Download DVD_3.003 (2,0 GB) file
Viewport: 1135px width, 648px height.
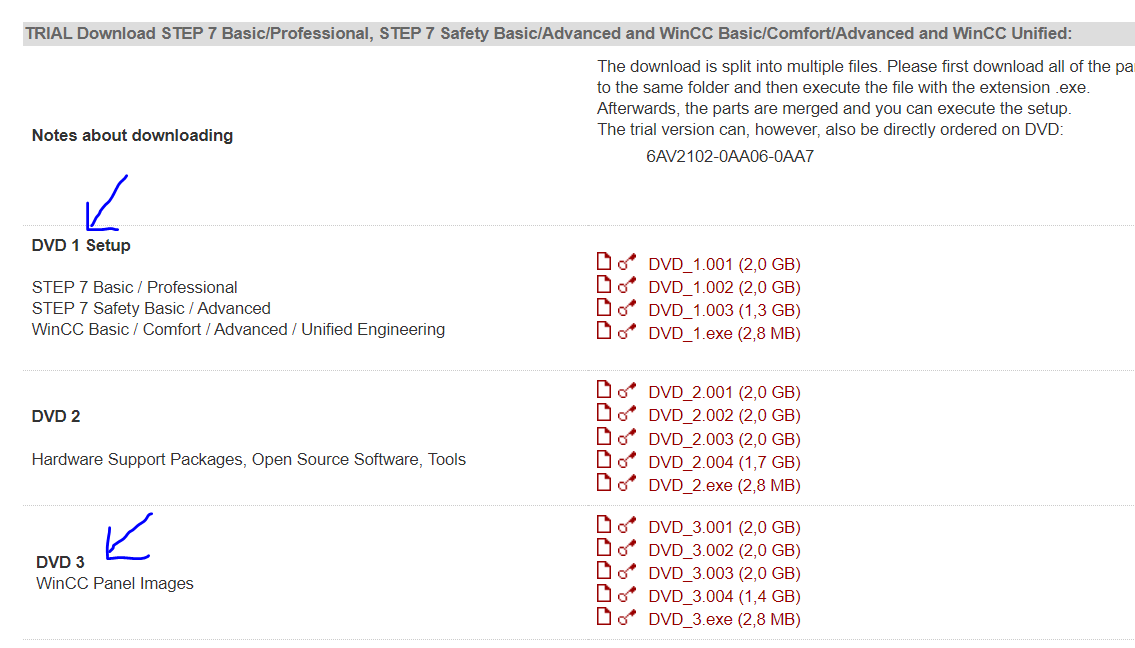pos(724,574)
